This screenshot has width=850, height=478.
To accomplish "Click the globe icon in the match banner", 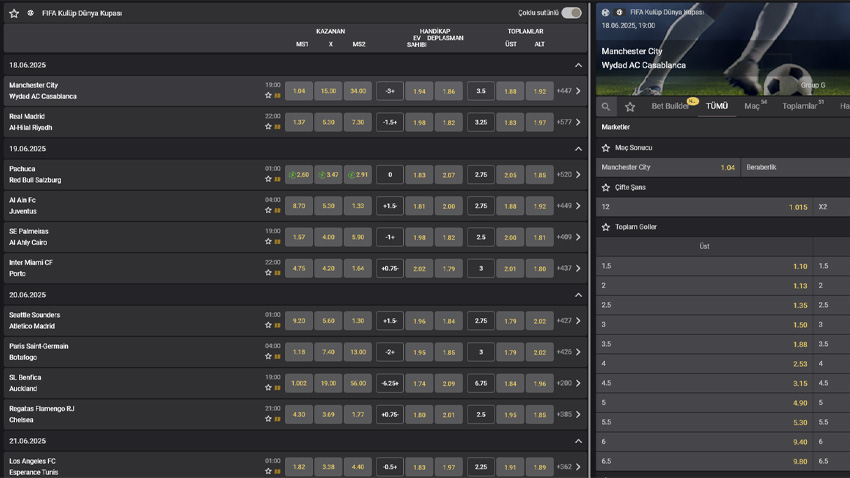I will [606, 12].
